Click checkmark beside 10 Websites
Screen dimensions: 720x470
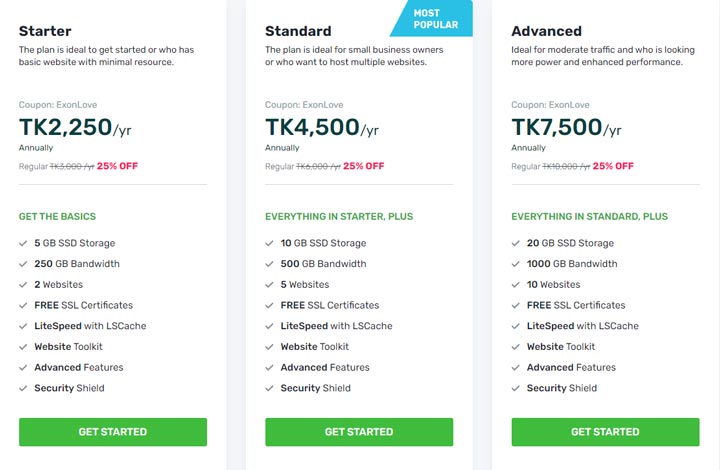click(516, 285)
